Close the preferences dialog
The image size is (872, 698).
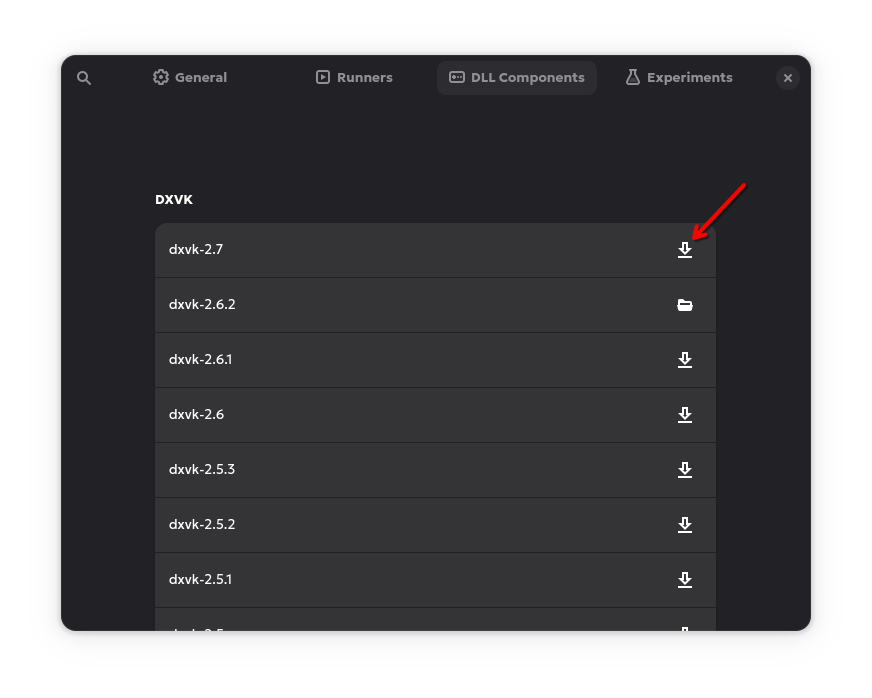(788, 78)
